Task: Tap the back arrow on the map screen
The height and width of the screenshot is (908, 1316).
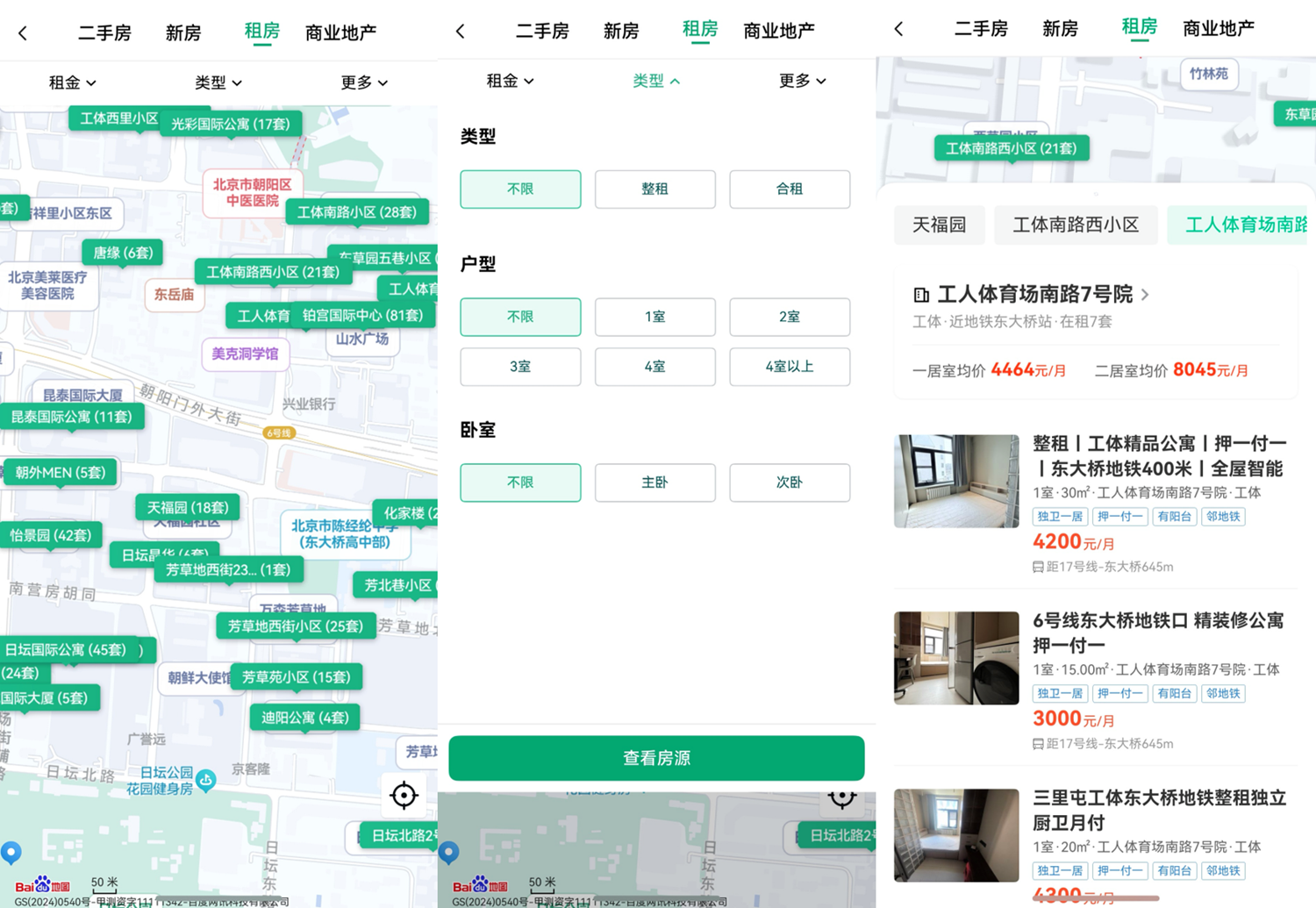Action: (x=22, y=32)
